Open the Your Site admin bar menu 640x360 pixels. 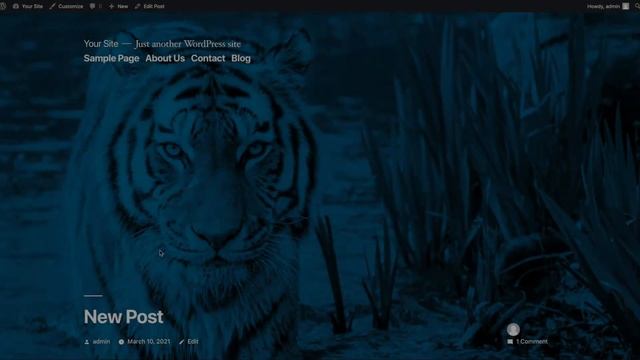click(28, 6)
